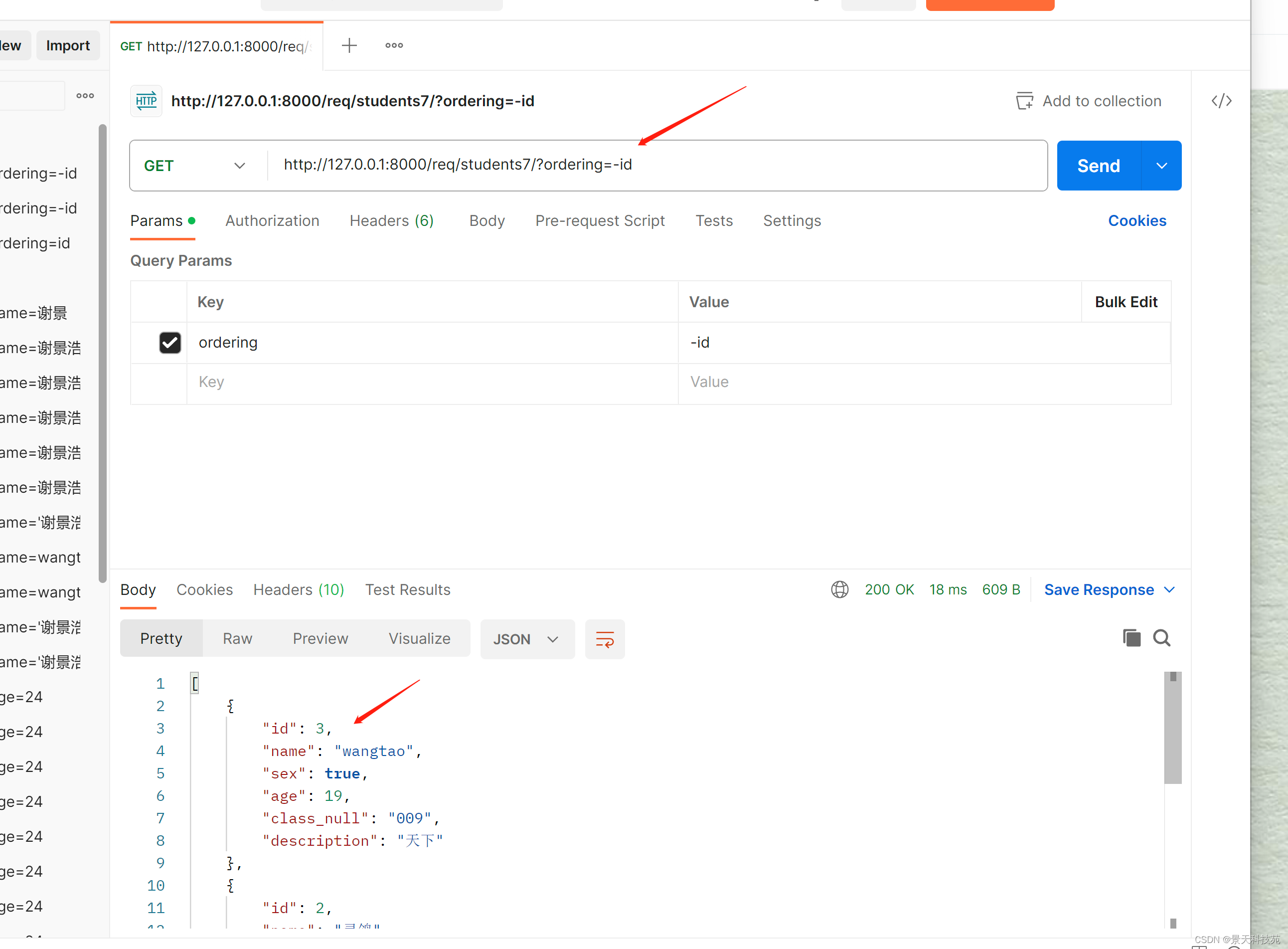Switch response view to Preview

321,639
